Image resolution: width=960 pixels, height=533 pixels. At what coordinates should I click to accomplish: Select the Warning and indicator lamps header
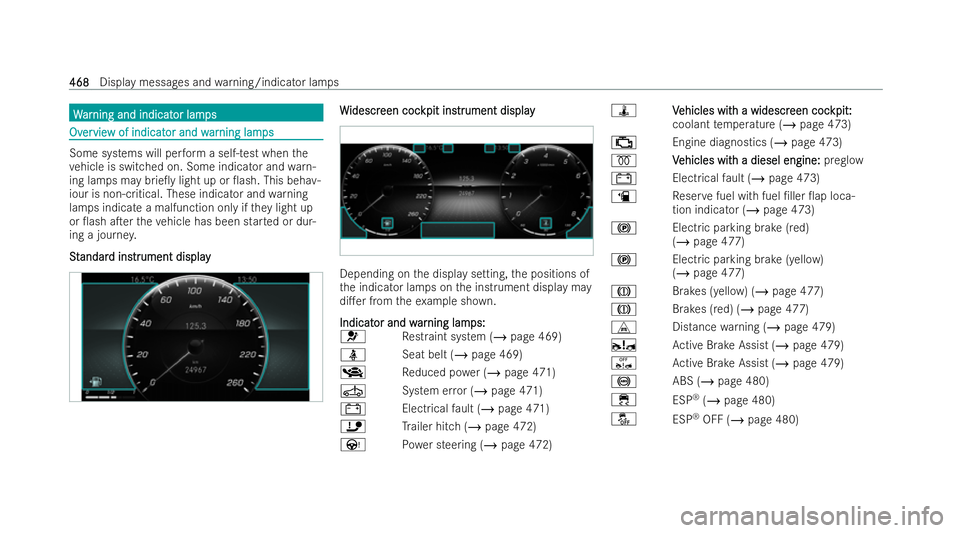pyautogui.click(x=196, y=113)
